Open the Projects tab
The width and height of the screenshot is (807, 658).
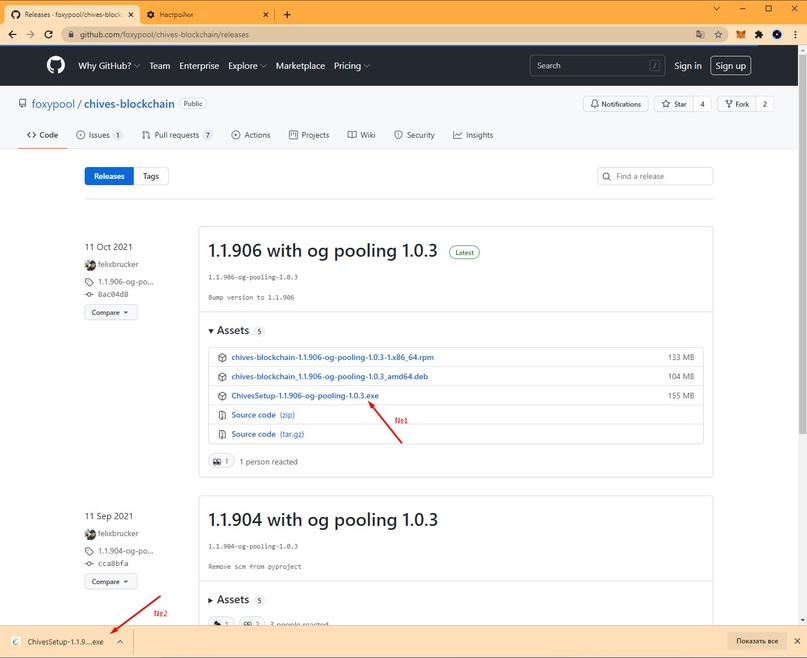pos(309,135)
